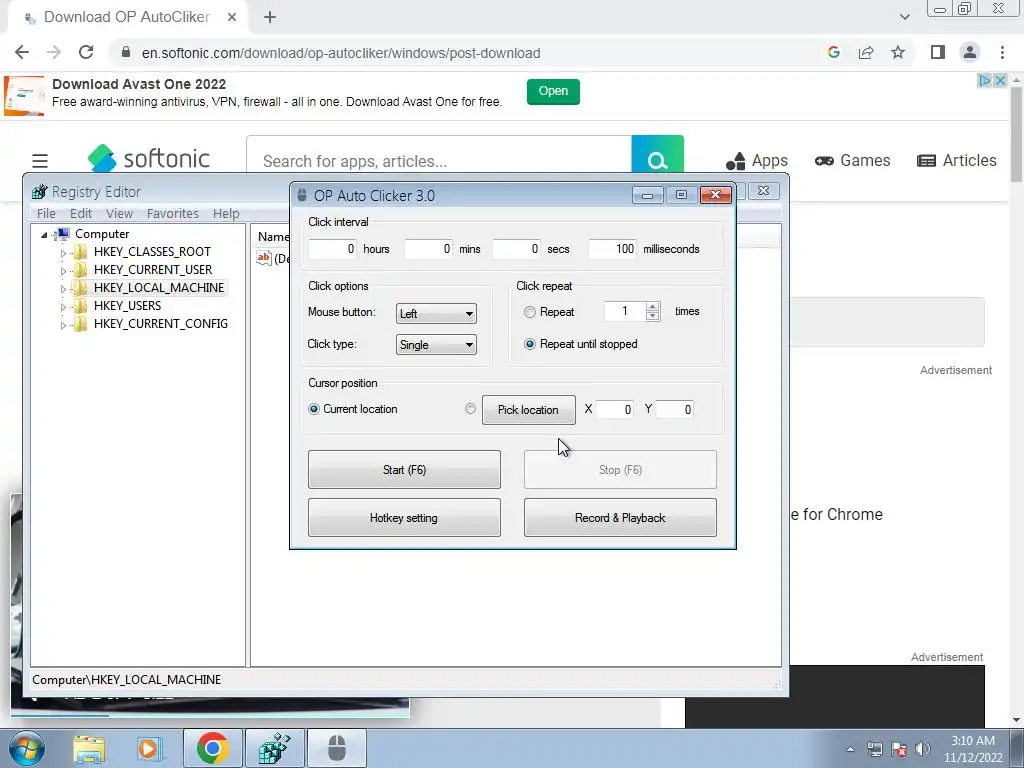
Task: Open the tab search chevron
Action: pyautogui.click(x=904, y=17)
